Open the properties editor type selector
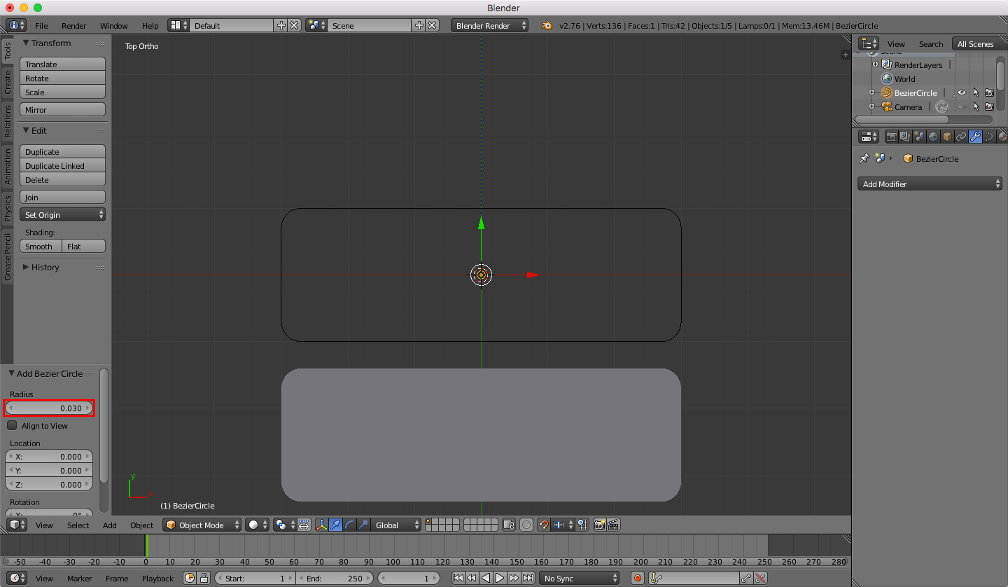 [868, 136]
